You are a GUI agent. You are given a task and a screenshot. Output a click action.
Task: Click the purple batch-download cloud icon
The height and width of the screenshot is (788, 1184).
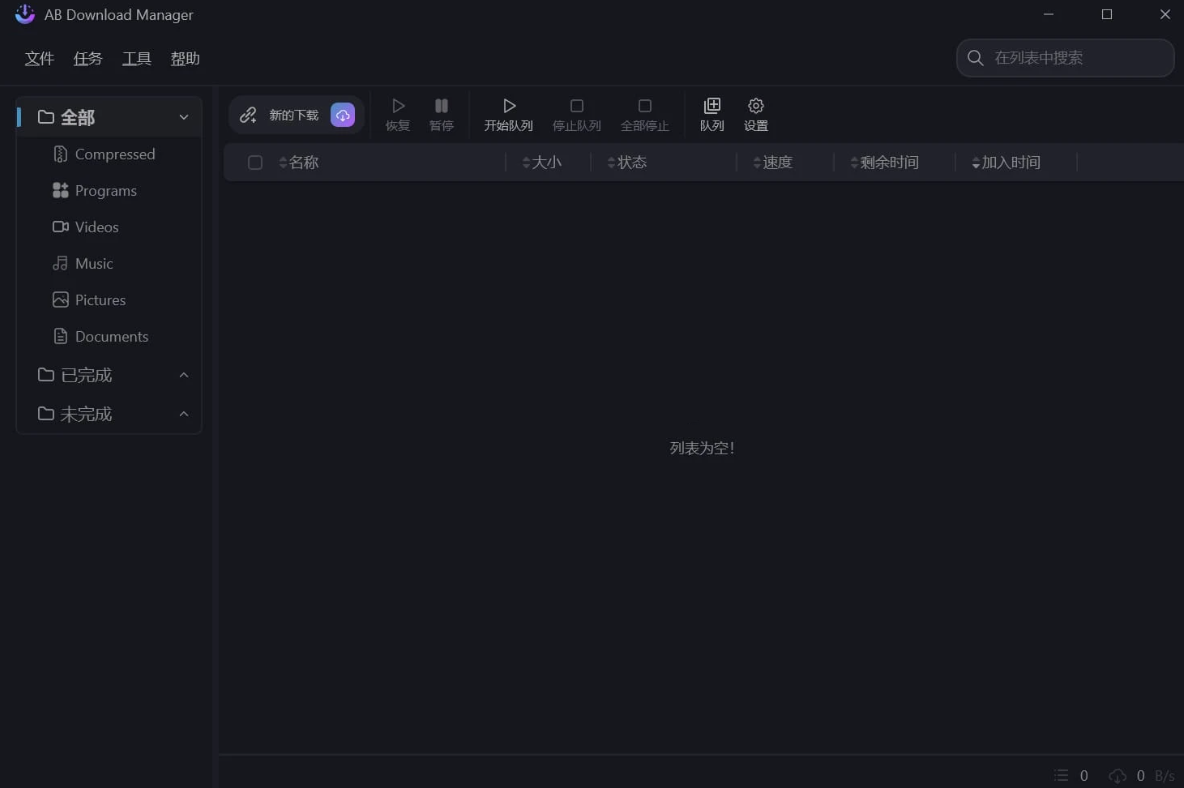point(343,114)
